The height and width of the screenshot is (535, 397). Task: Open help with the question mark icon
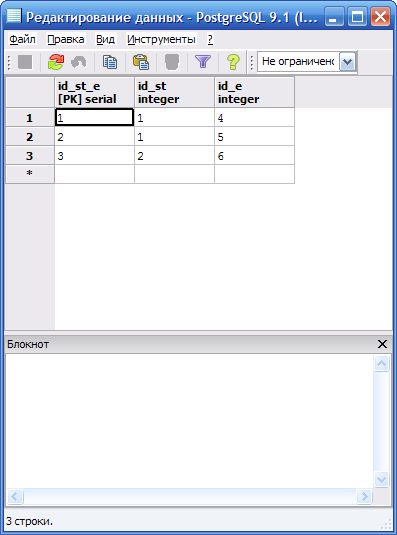(234, 62)
